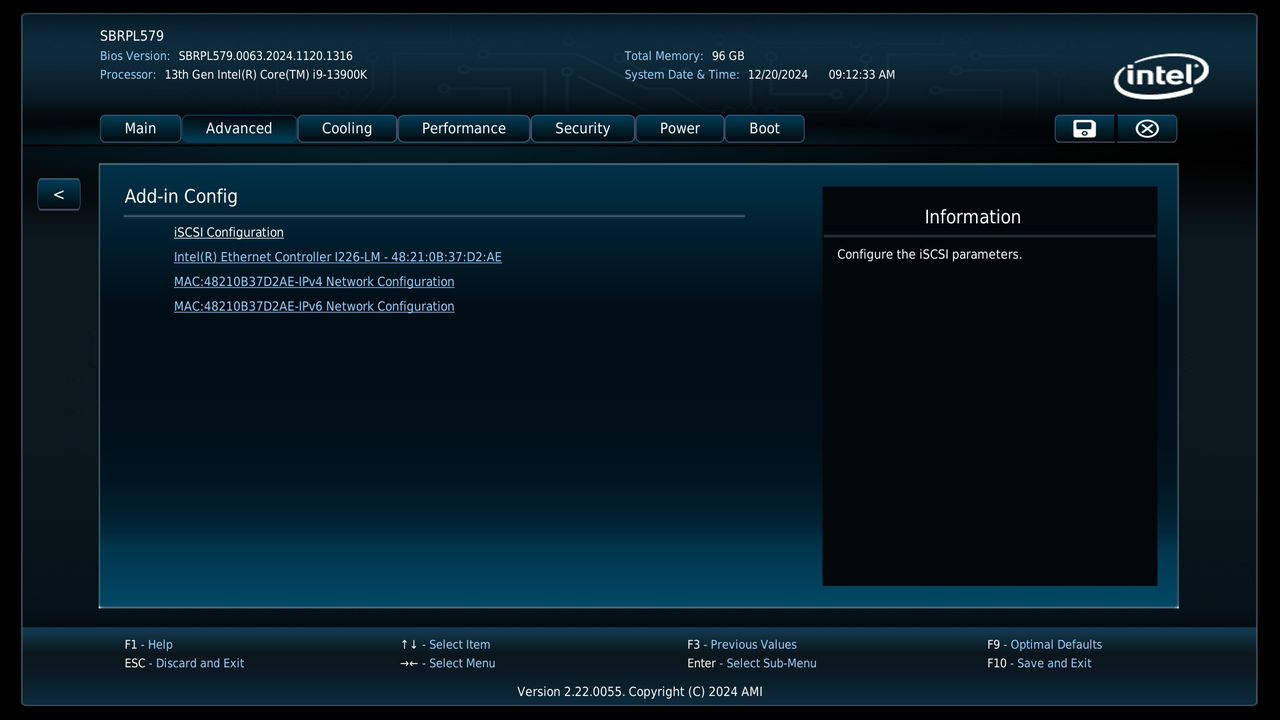
Task: Select the Boot tab
Action: click(x=765, y=128)
